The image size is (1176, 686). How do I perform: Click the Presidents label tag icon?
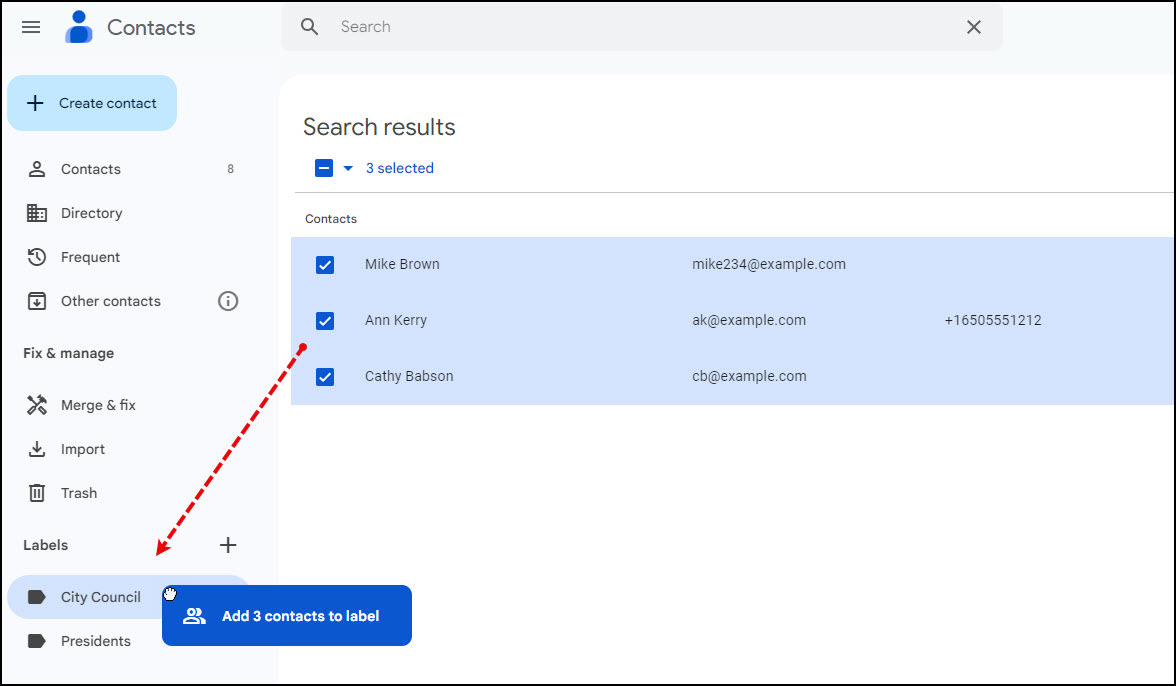pyautogui.click(x=36, y=640)
